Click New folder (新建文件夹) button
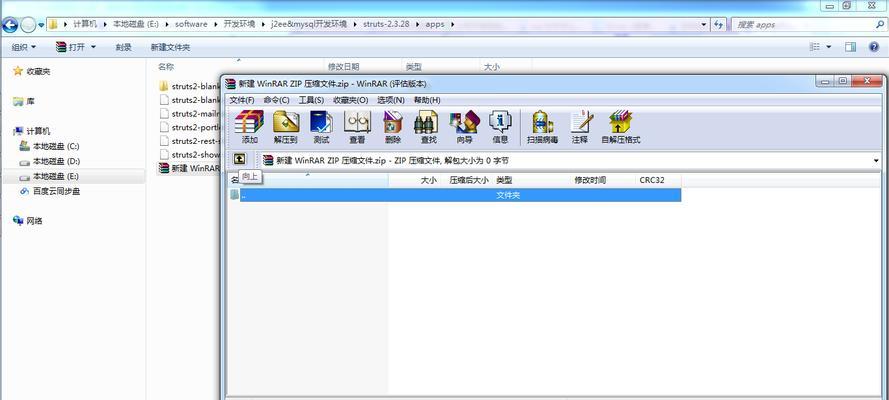Image resolution: width=889 pixels, height=400 pixels. coord(170,47)
